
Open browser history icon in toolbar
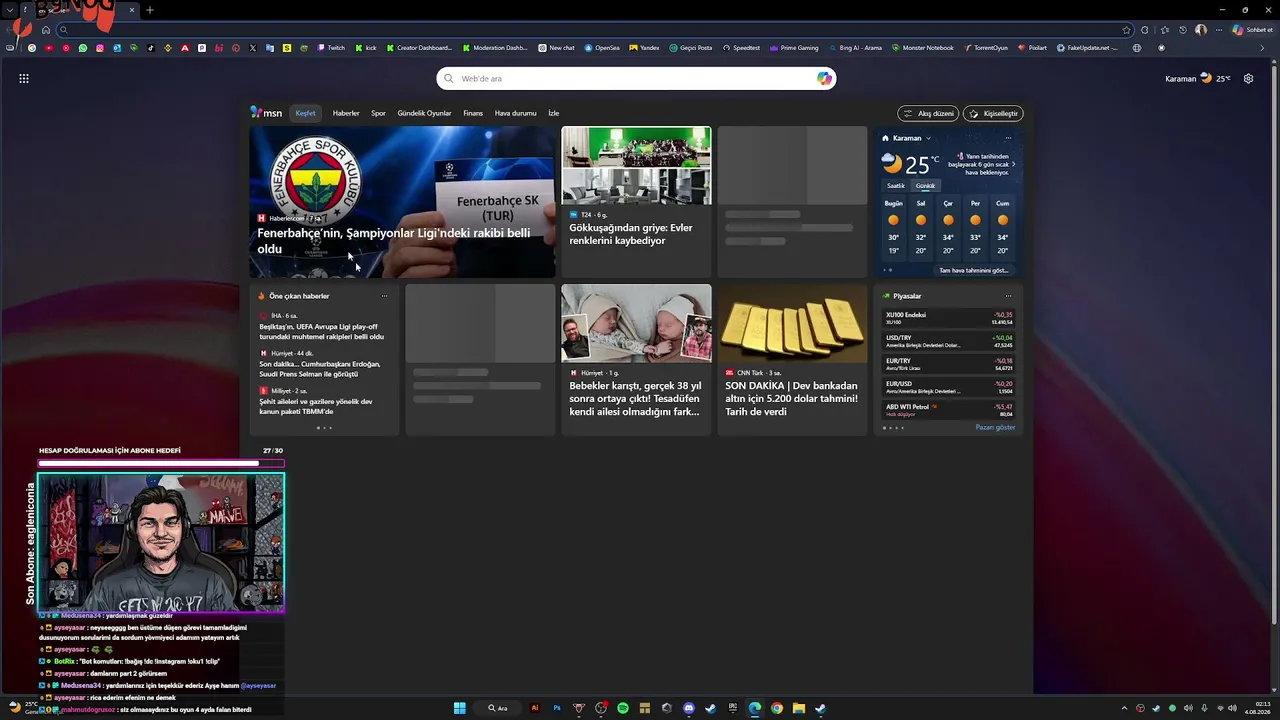point(1183,30)
